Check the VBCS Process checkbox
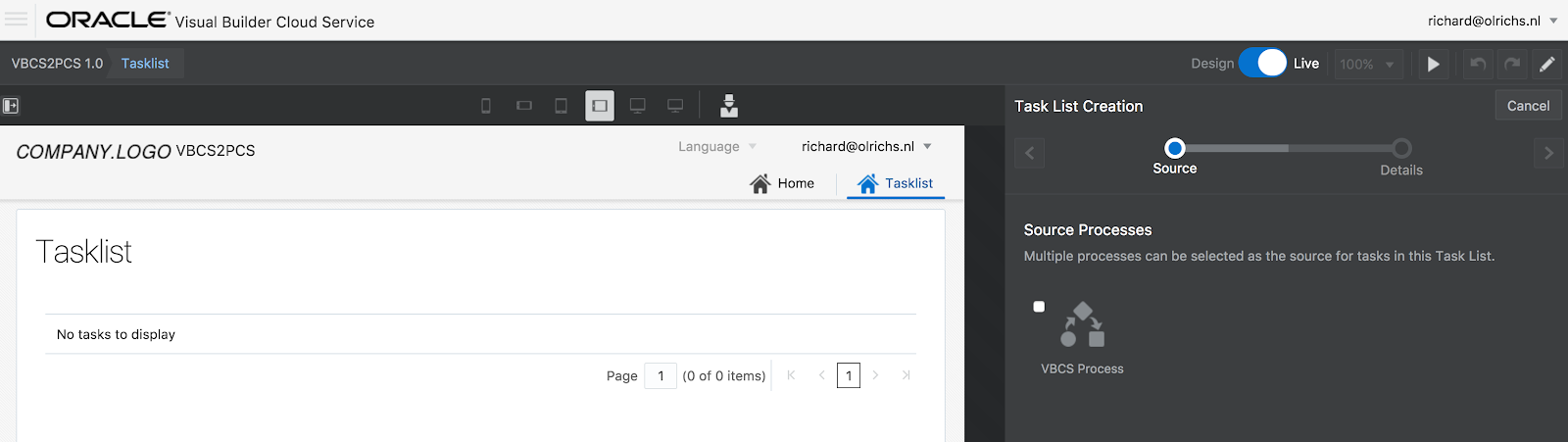1568x442 pixels. (1039, 307)
